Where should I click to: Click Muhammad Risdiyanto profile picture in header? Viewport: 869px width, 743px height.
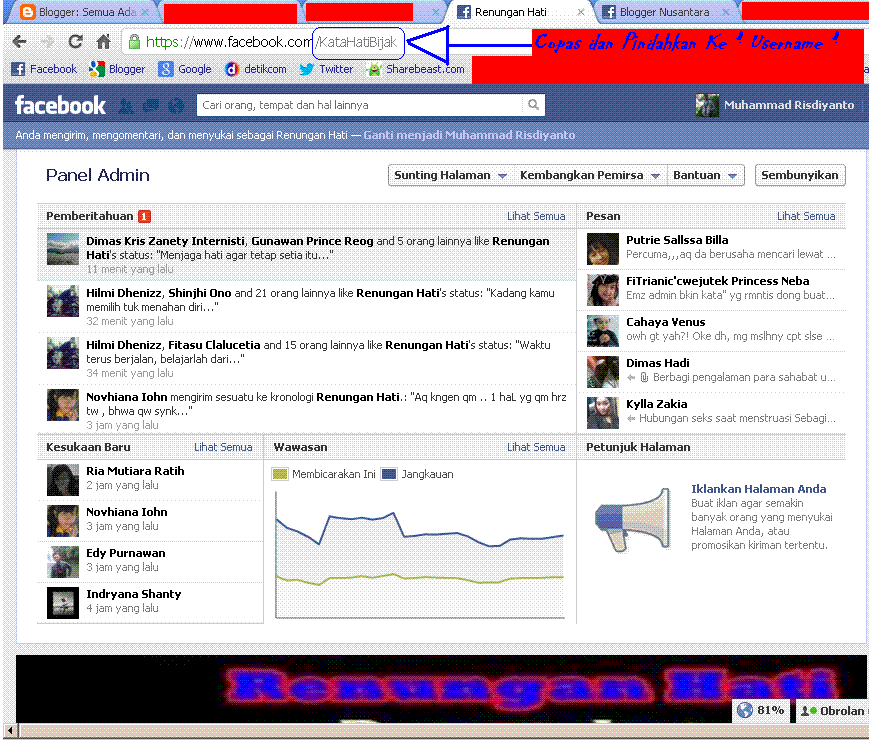pos(707,105)
